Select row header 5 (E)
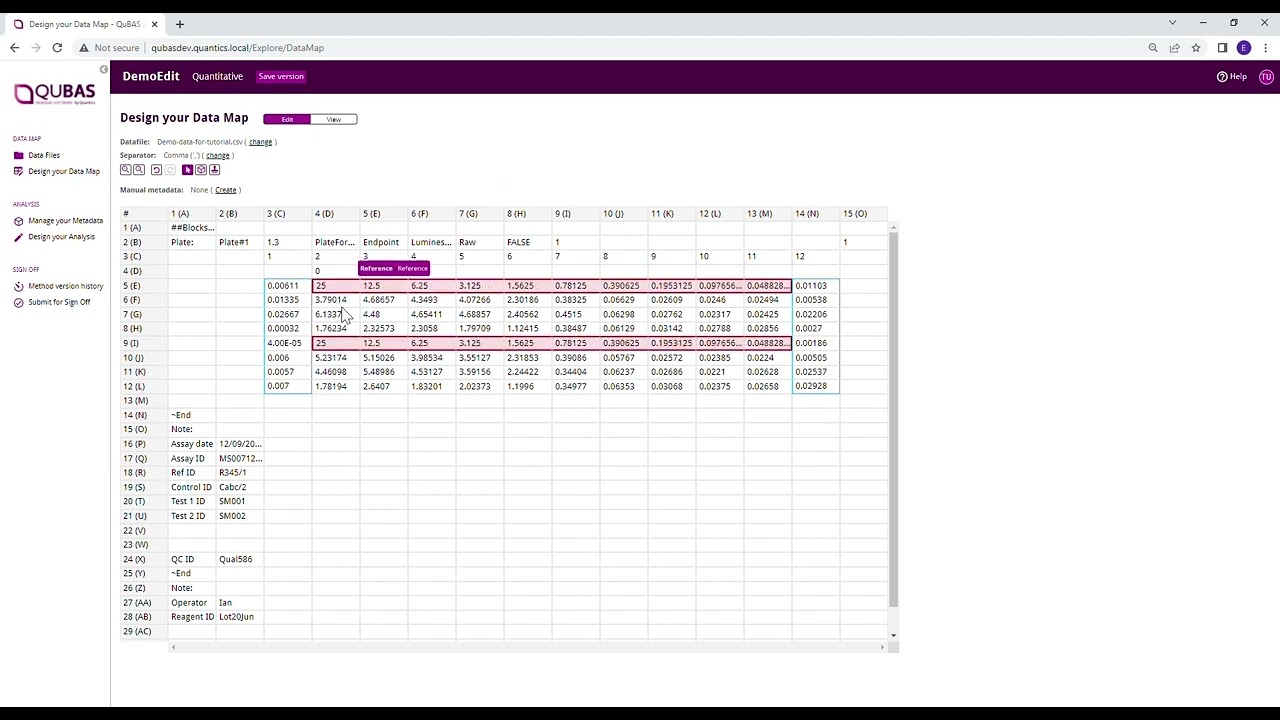 pyautogui.click(x=144, y=286)
